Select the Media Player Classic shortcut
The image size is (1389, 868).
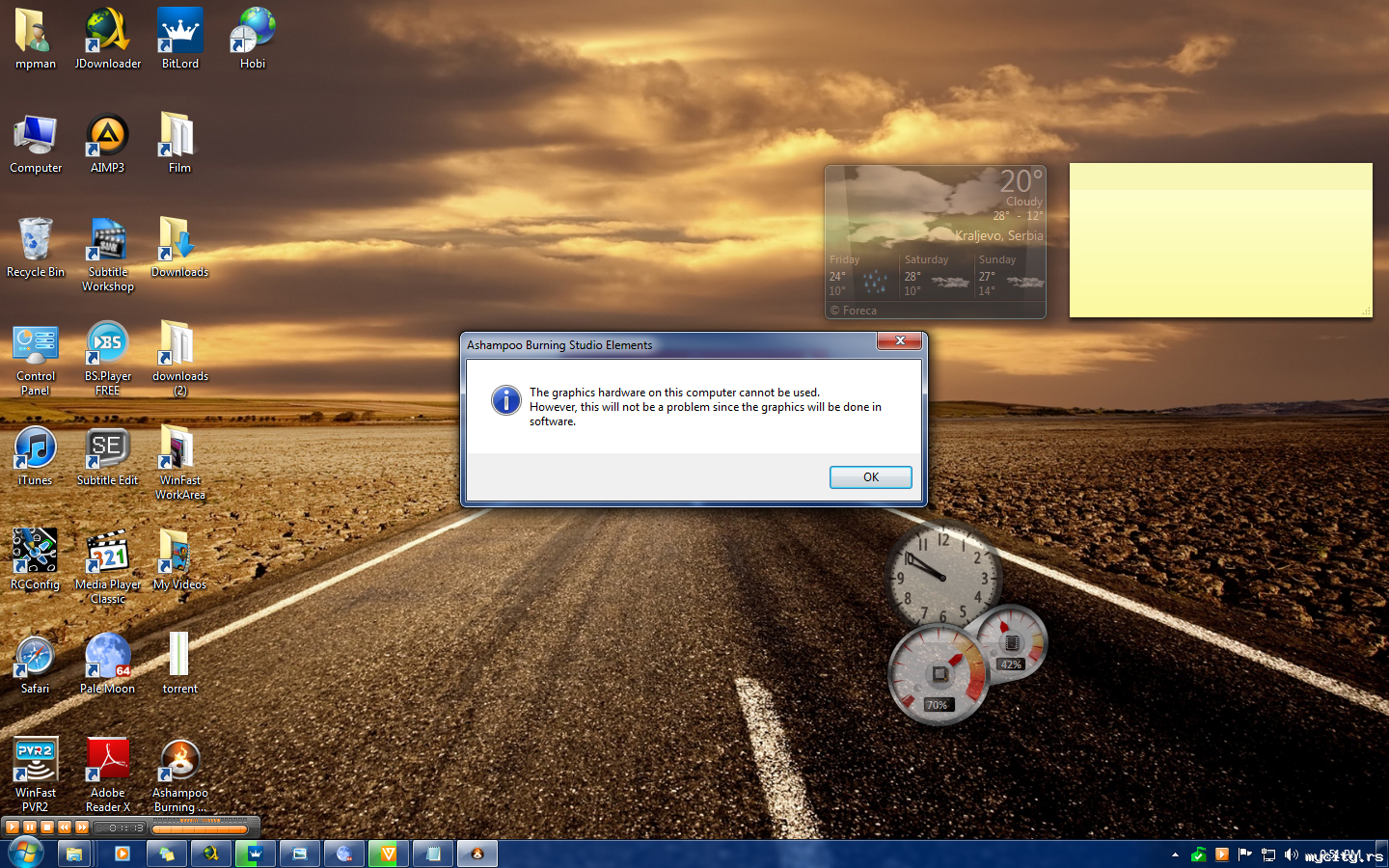click(108, 567)
